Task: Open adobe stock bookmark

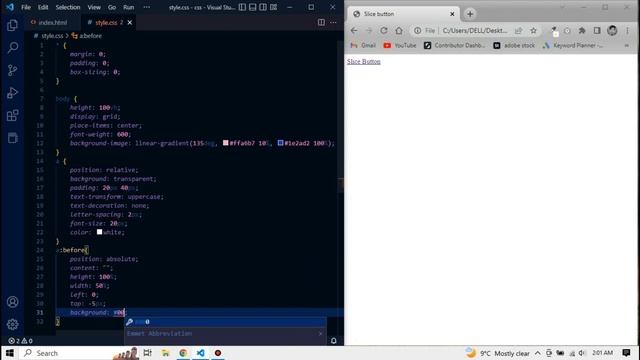Action: (x=514, y=45)
